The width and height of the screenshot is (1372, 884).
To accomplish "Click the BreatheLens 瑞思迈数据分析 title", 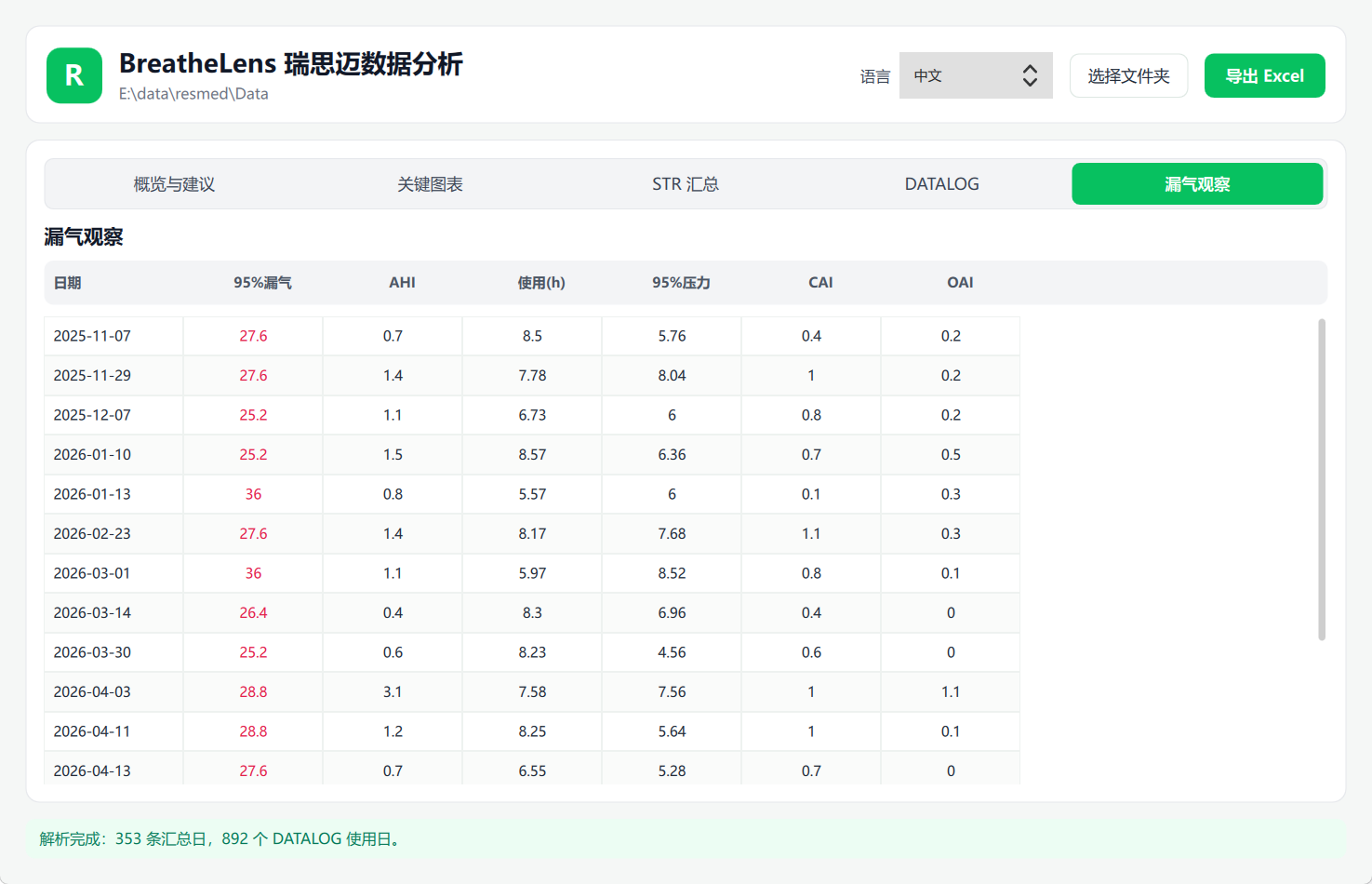I will point(291,63).
